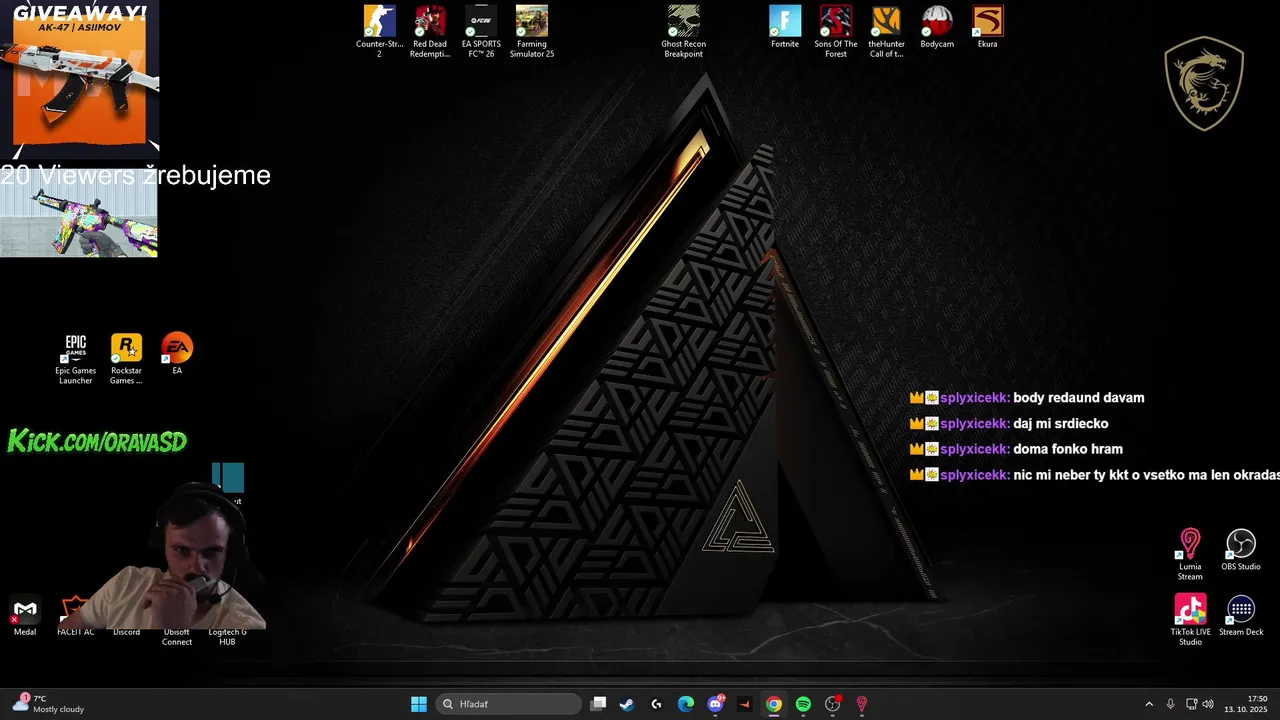Switch to Google Chrome on the taskbar

tap(774, 704)
